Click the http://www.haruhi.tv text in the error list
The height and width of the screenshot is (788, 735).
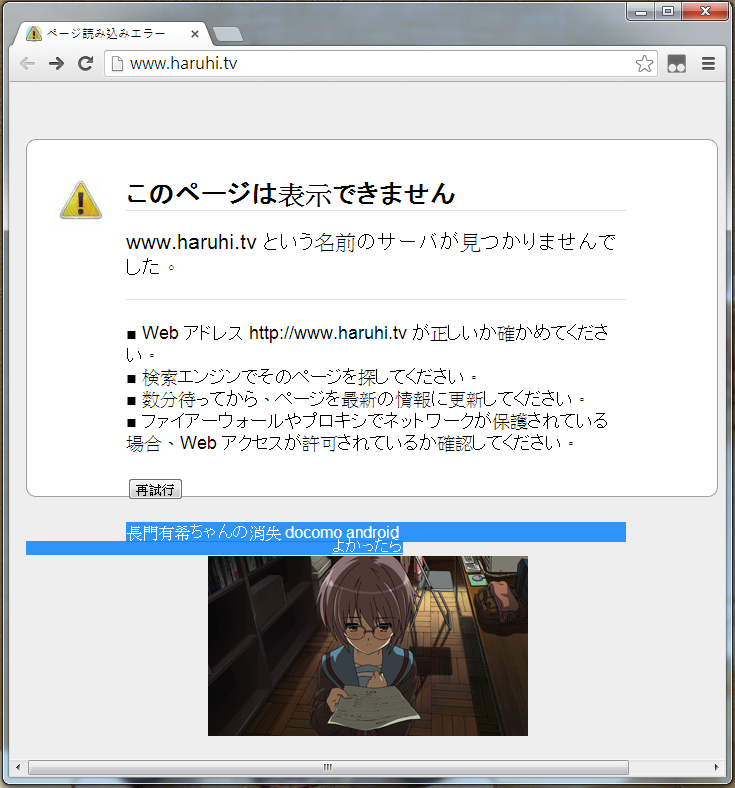coord(328,333)
